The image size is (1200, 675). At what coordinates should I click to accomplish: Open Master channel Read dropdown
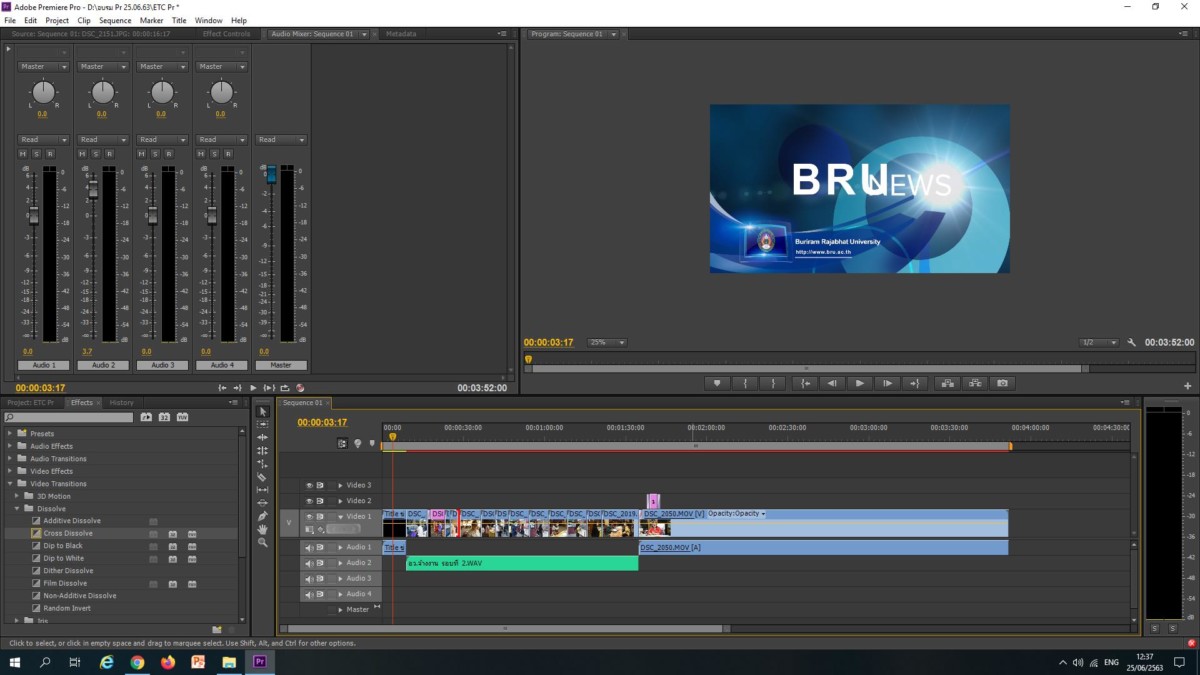click(x=280, y=140)
